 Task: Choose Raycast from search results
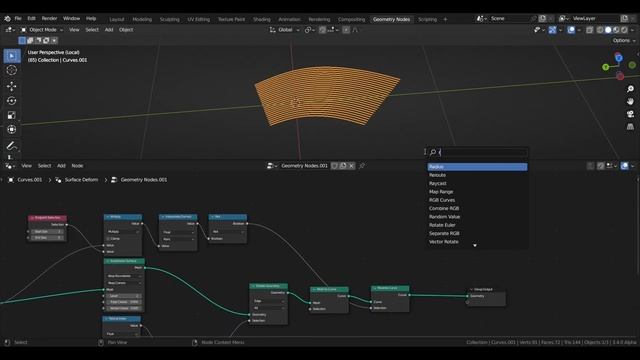pyautogui.click(x=477, y=183)
